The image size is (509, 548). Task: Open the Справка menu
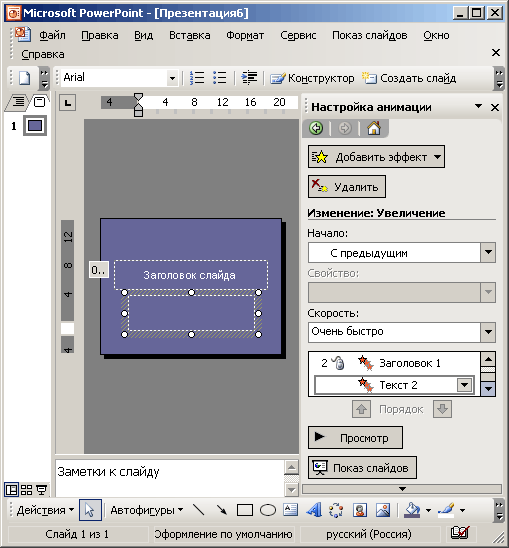[x=43, y=55]
